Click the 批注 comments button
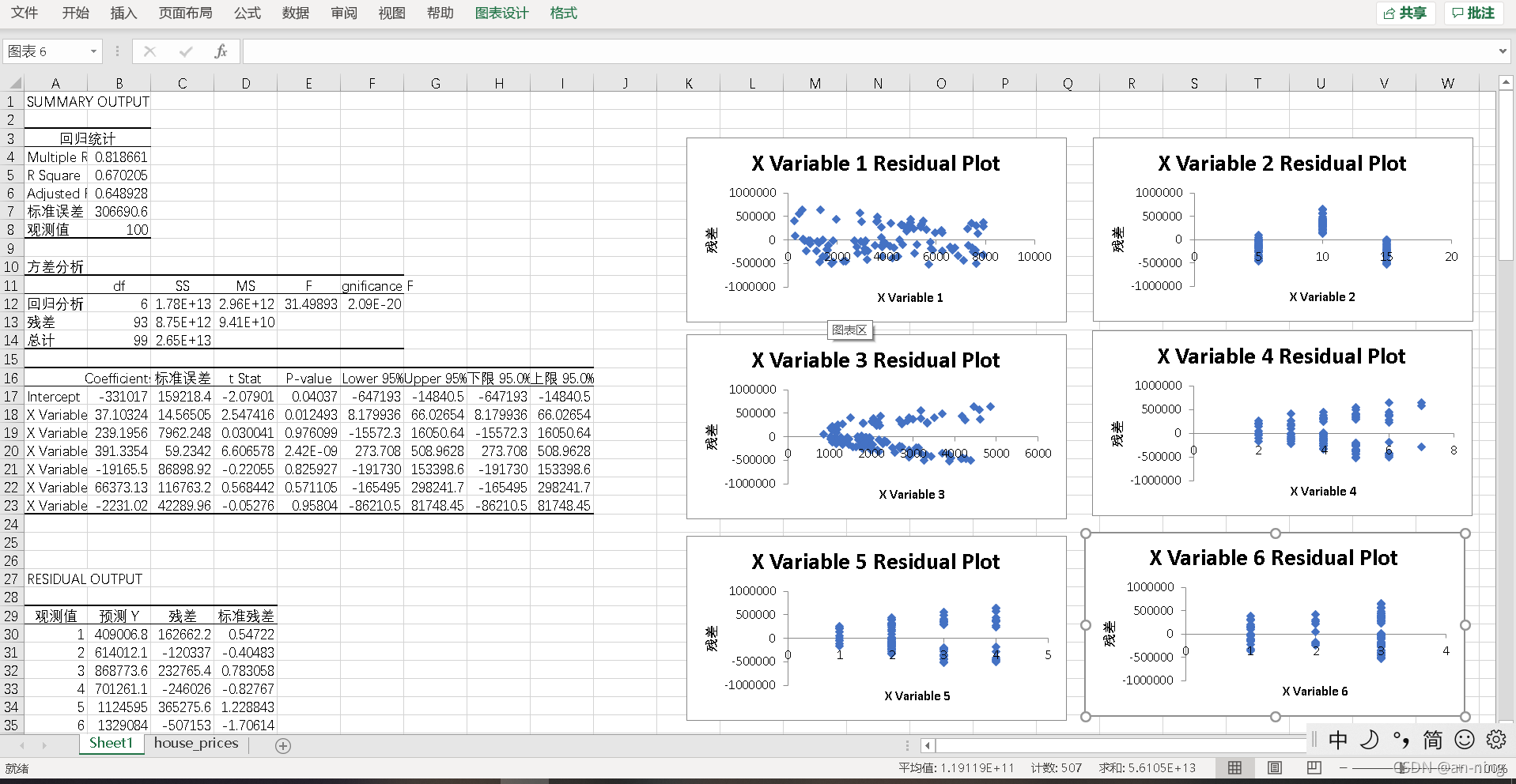Viewport: 1516px width, 784px height. click(1473, 13)
